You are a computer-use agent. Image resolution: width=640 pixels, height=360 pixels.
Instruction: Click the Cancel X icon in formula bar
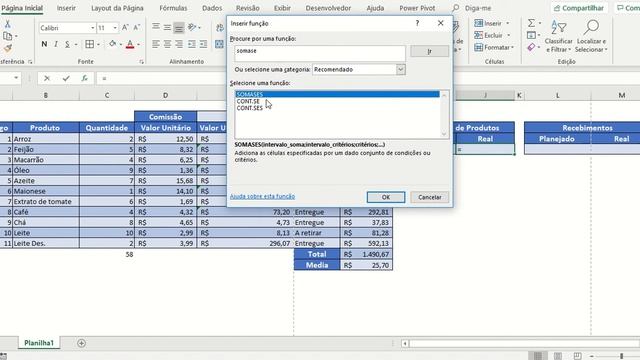tap(47, 78)
